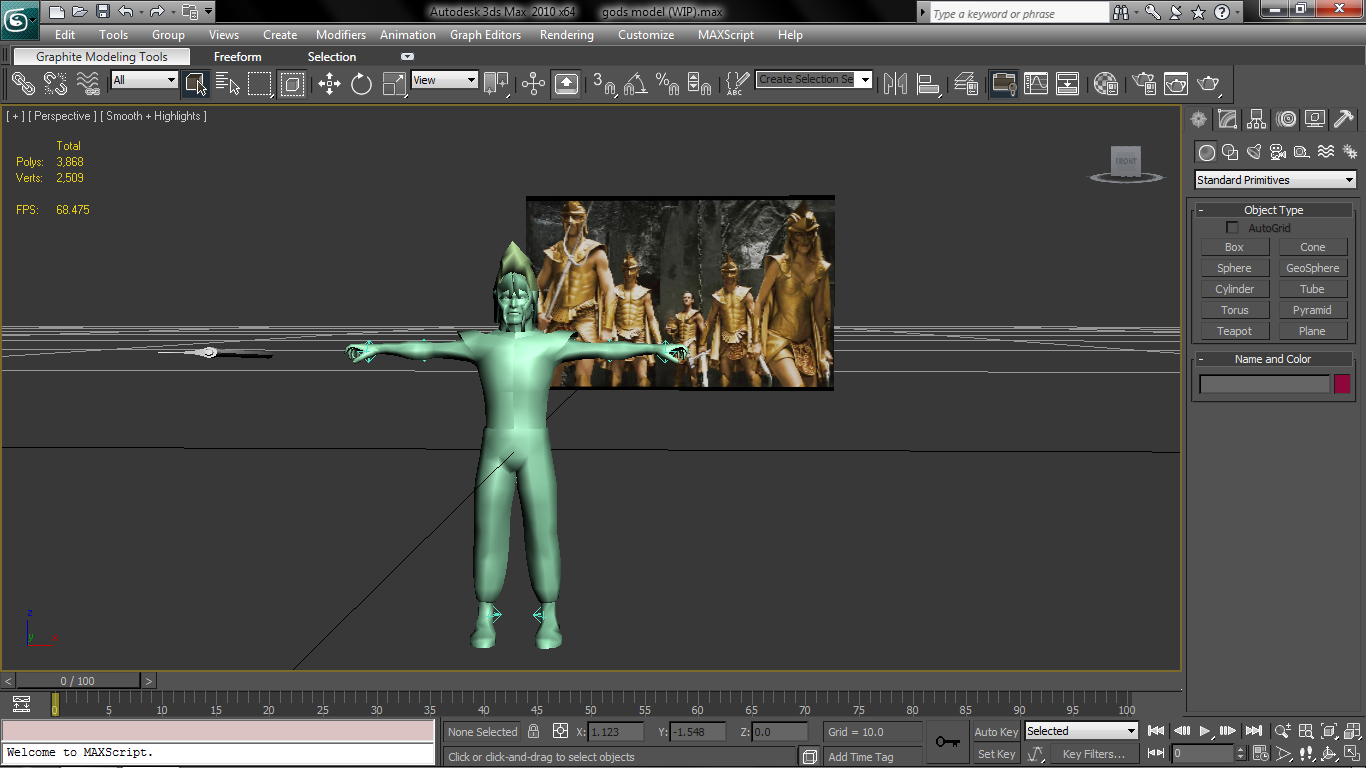The image size is (1366, 768).
Task: Toggle Spinner Snap
Action: (x=700, y=84)
